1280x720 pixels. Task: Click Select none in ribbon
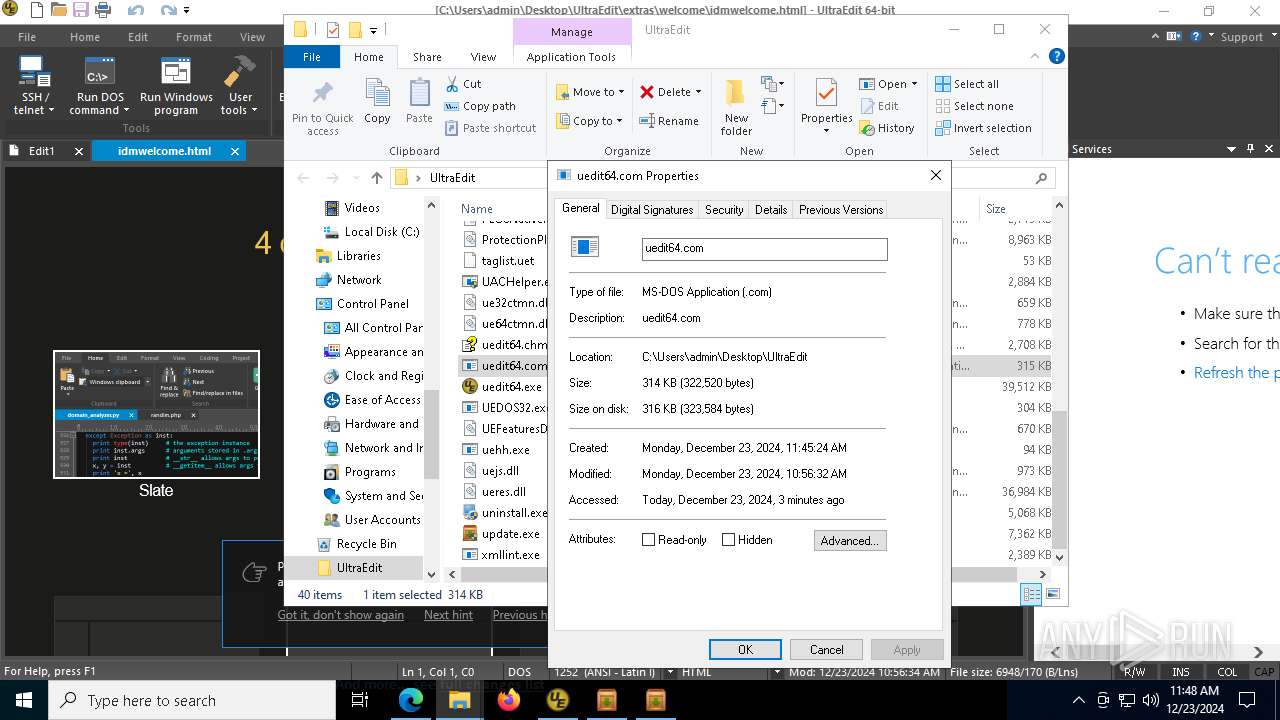pyautogui.click(x=974, y=106)
